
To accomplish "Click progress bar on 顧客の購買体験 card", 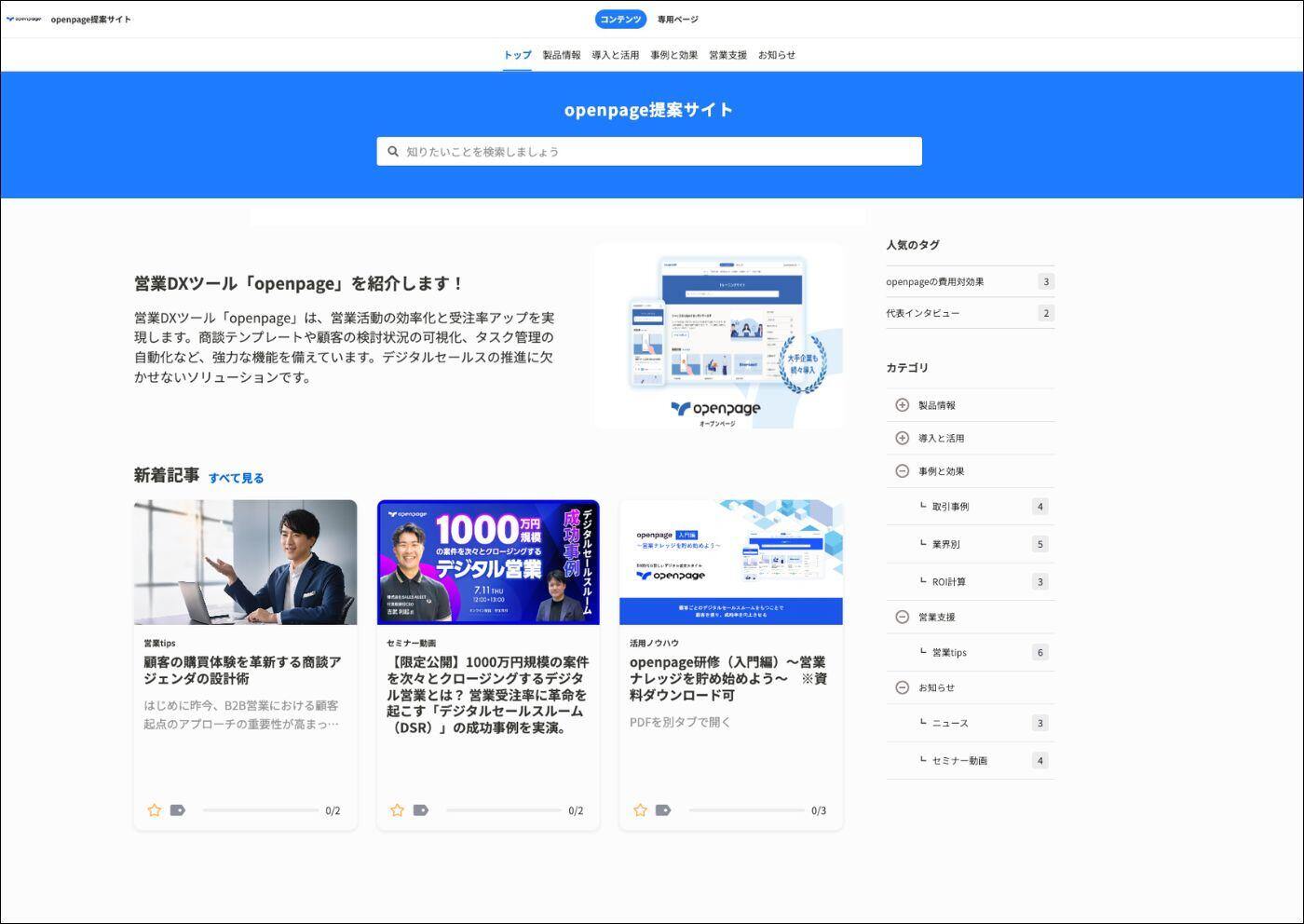I will pos(261,810).
